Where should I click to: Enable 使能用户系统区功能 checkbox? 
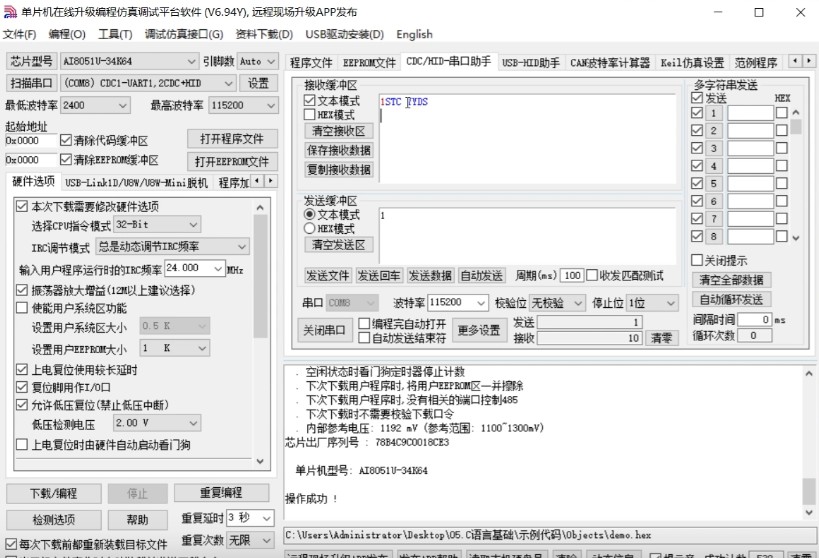pos(22,308)
